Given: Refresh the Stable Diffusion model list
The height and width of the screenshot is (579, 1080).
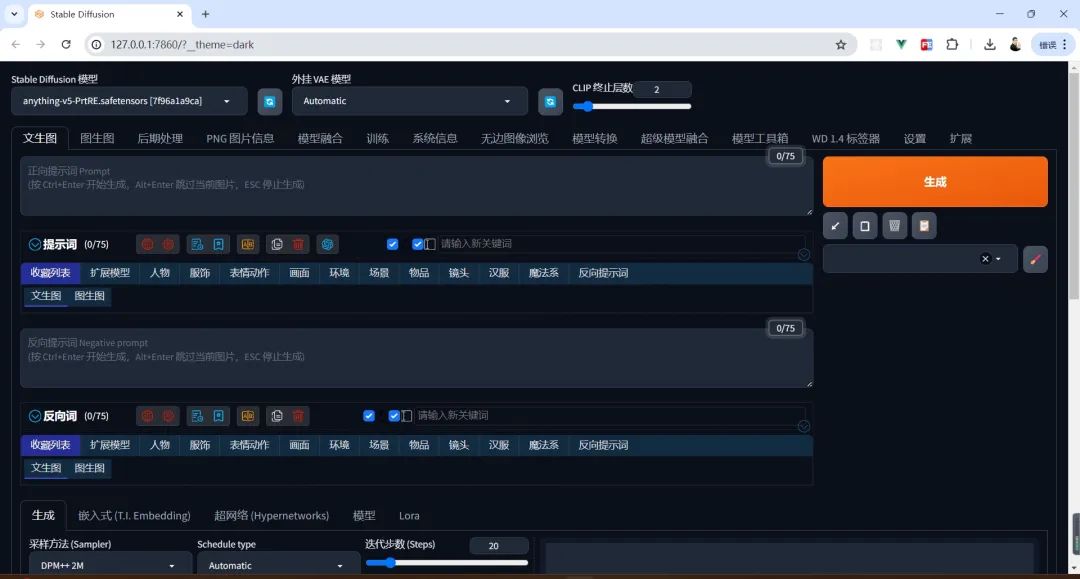Looking at the screenshot, I should coord(269,102).
